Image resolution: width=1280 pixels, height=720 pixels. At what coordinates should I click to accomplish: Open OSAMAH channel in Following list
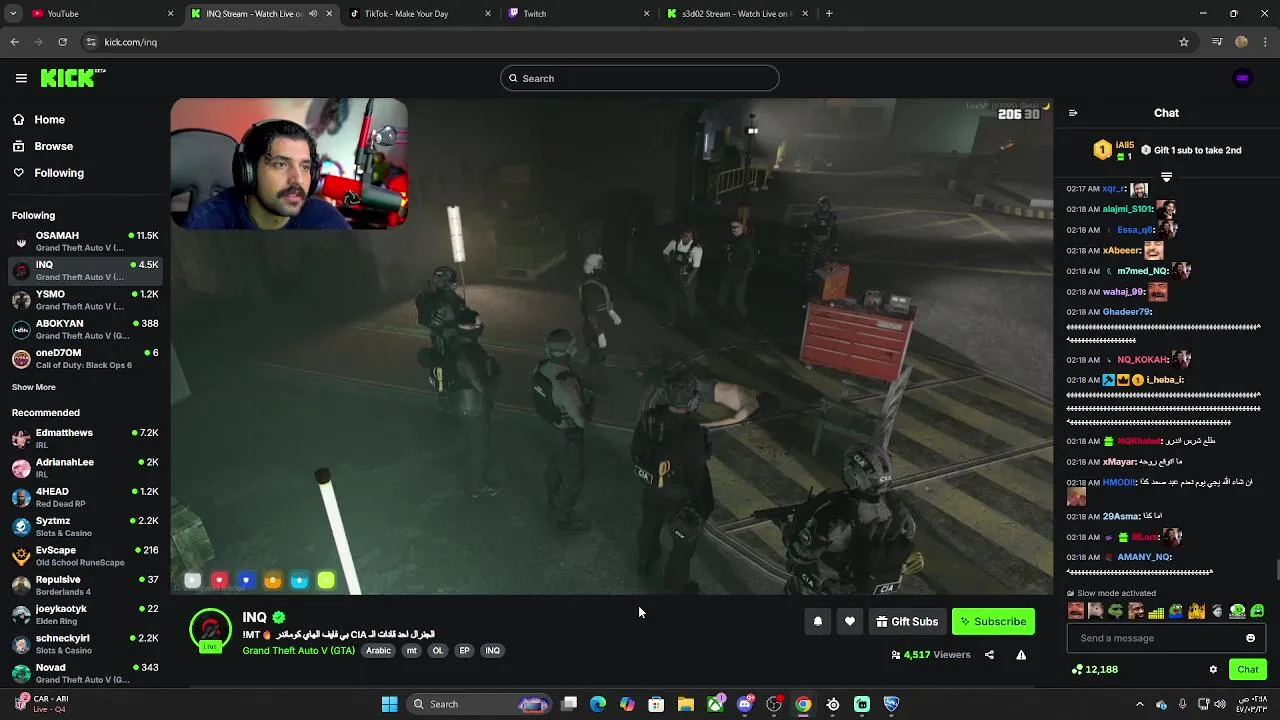pos(85,241)
